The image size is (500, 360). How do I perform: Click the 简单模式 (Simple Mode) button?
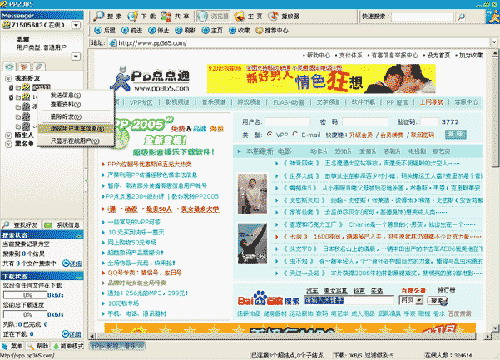[68, 346]
